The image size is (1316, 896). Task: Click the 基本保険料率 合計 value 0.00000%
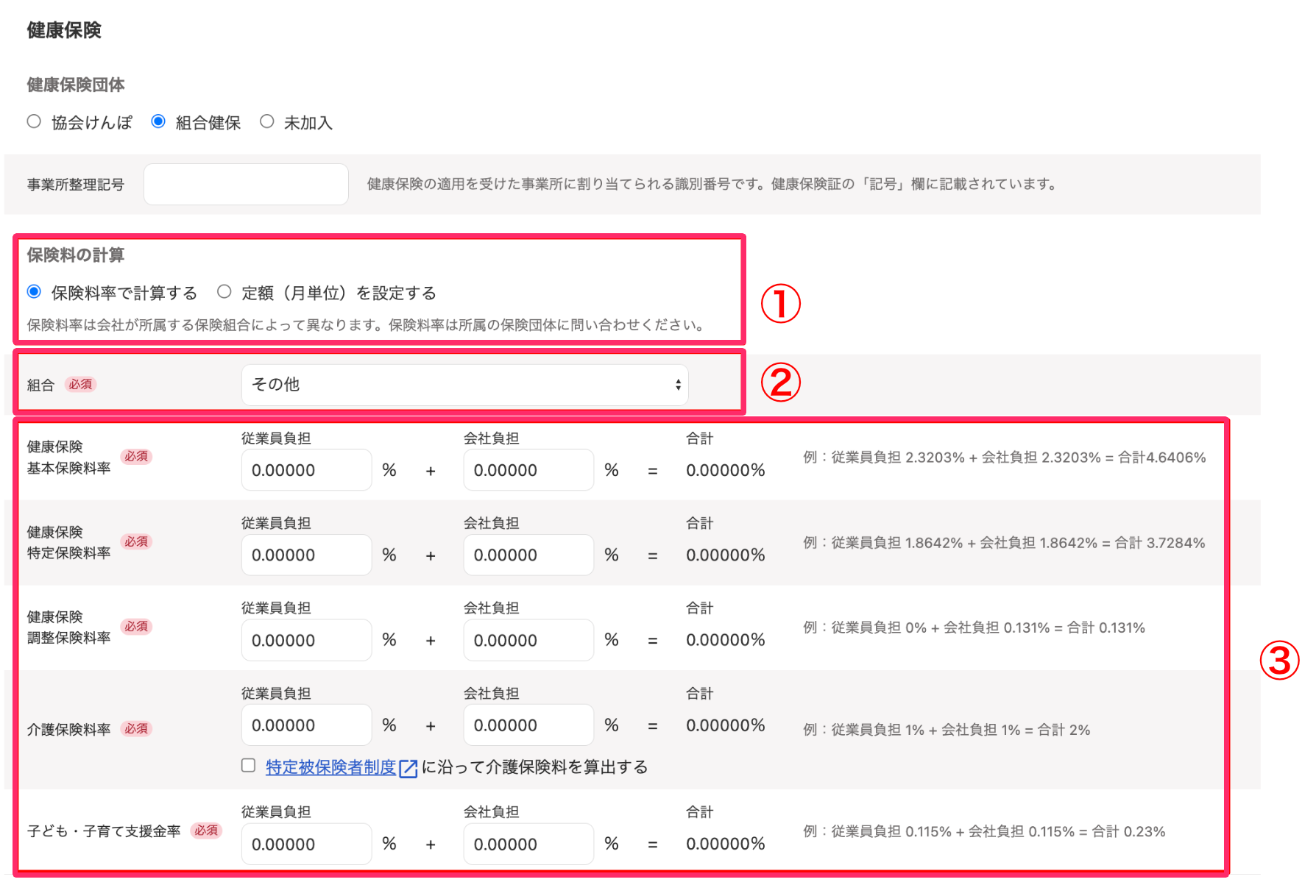pyautogui.click(x=726, y=470)
